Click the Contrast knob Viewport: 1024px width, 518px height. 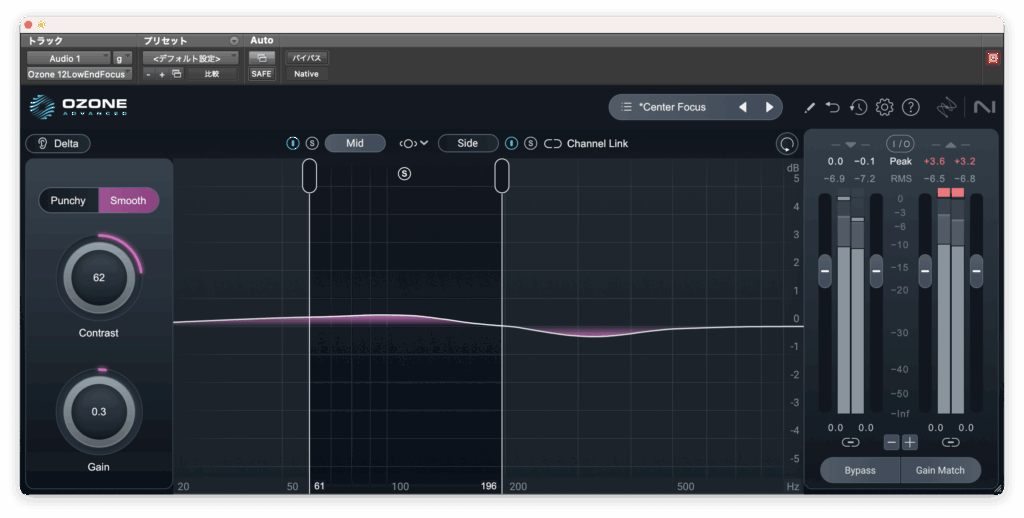pos(99,277)
